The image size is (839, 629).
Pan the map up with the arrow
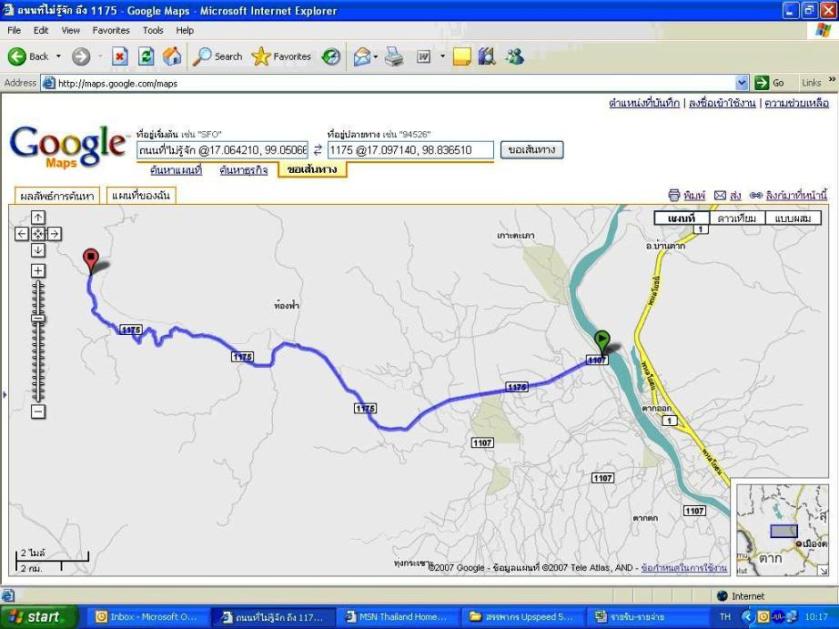[38, 217]
